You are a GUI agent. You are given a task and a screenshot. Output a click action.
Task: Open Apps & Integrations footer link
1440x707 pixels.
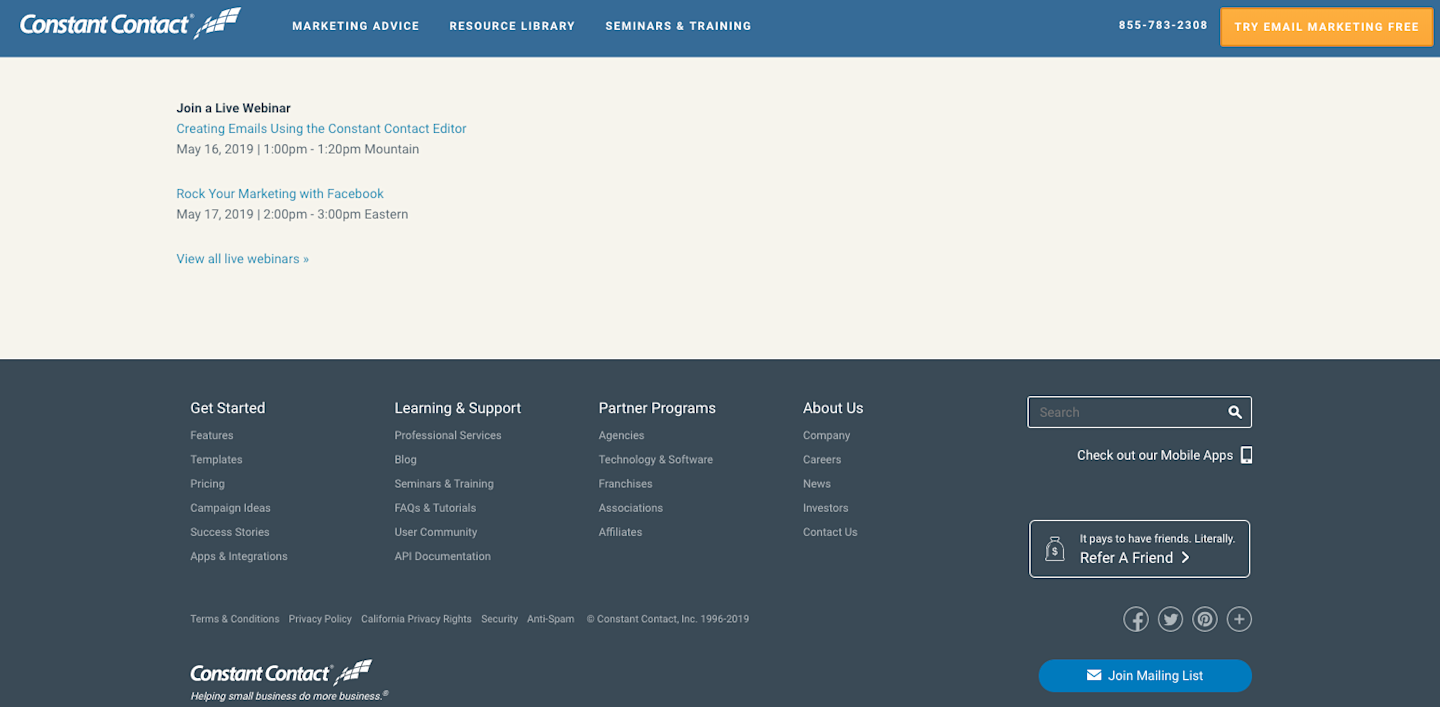pos(239,556)
